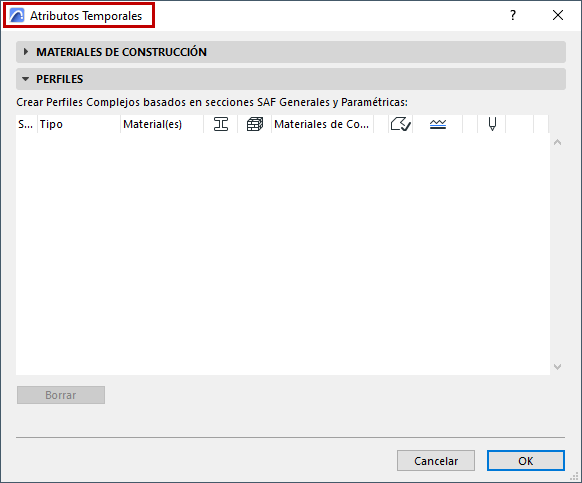
Task: Click the pen column icon
Action: click(x=492, y=124)
